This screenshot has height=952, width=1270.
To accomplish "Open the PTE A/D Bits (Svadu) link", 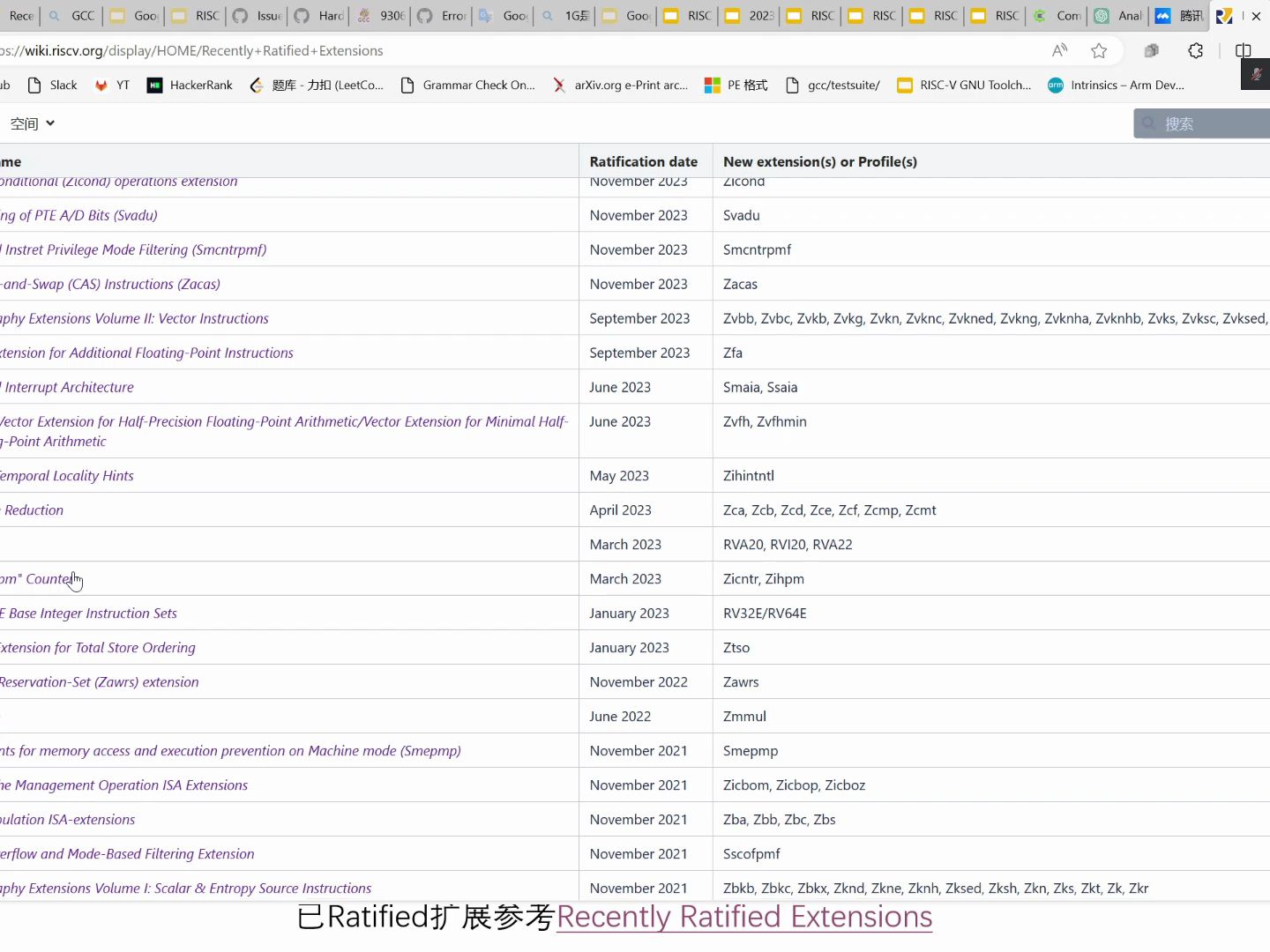I will pos(79,215).
